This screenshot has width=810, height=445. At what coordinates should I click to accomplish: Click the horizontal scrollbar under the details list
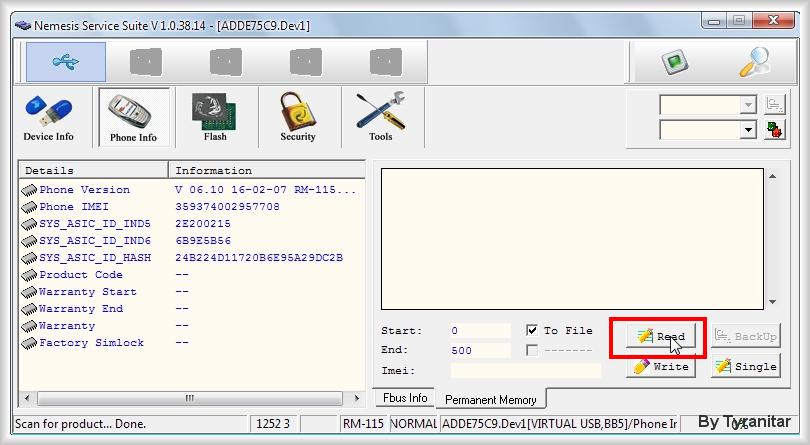(x=190, y=398)
